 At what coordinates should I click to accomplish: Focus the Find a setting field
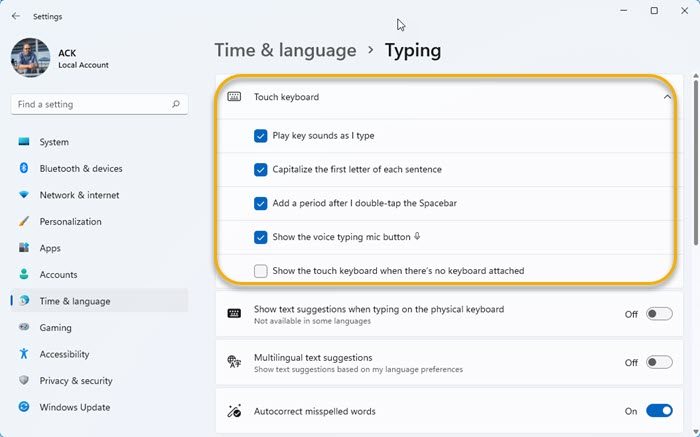tap(99, 104)
